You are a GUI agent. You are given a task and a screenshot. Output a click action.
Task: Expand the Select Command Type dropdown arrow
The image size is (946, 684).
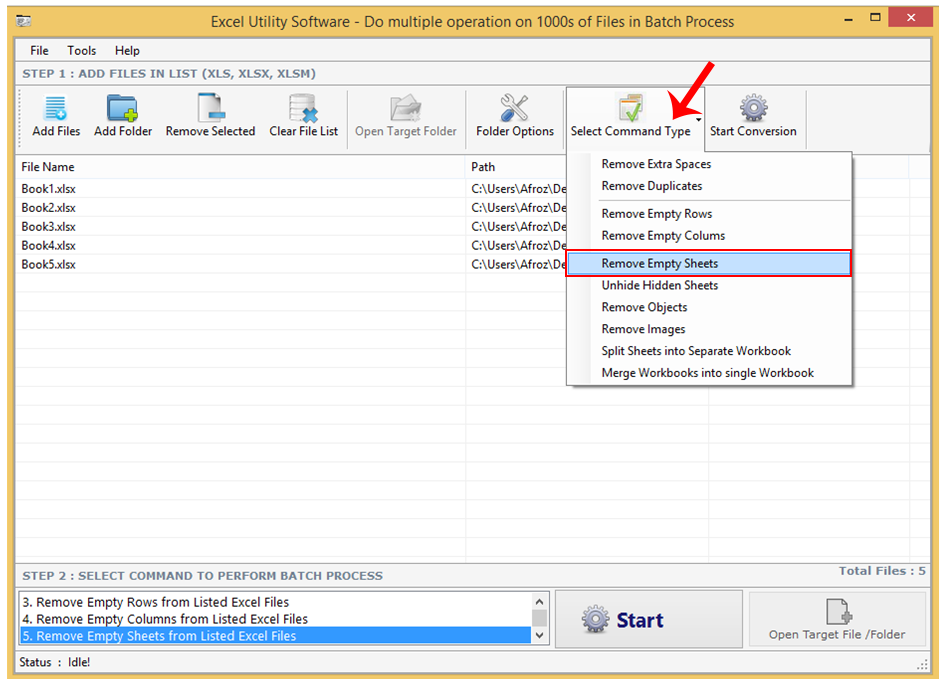click(698, 120)
